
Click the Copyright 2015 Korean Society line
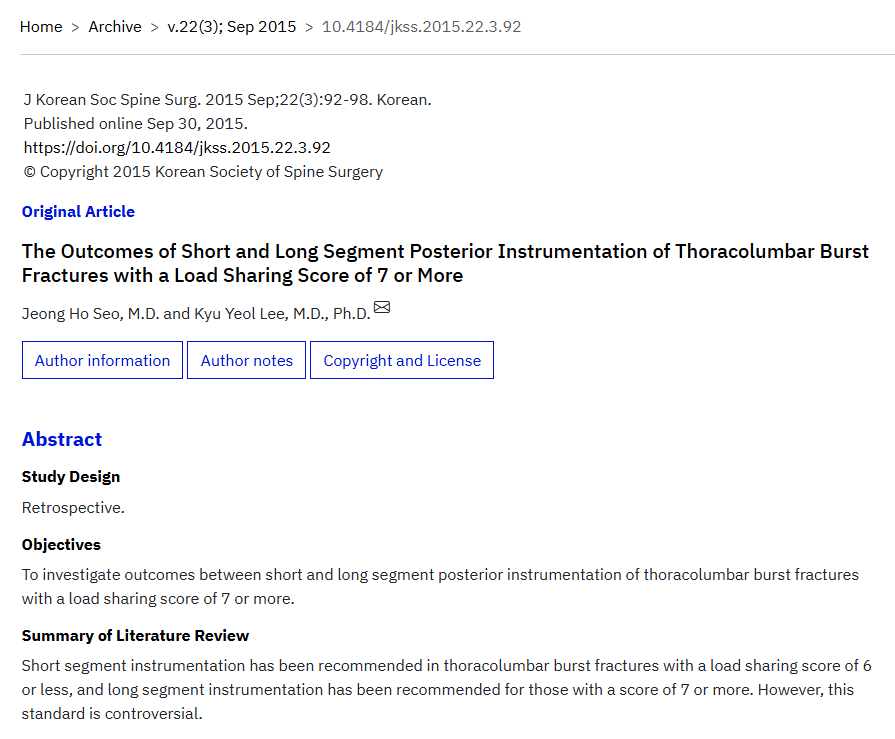pyautogui.click(x=203, y=172)
